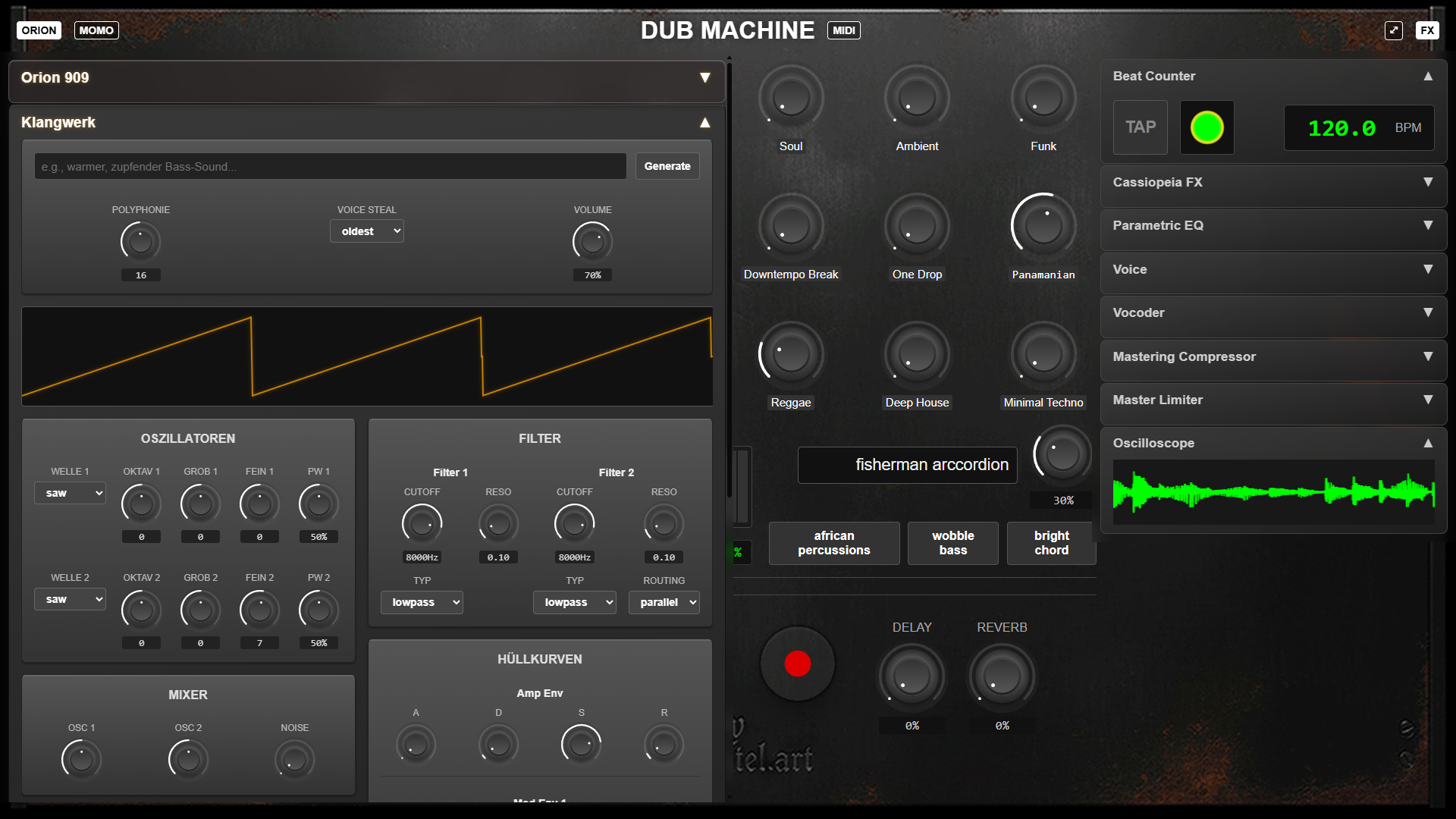Viewport: 1456px width, 819px height.
Task: Click the fullscreen expand icon
Action: coord(1393,30)
